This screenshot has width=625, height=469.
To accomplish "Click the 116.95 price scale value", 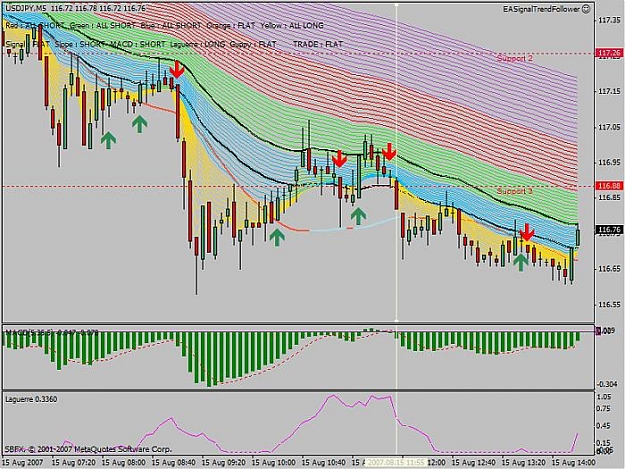I will [610, 162].
